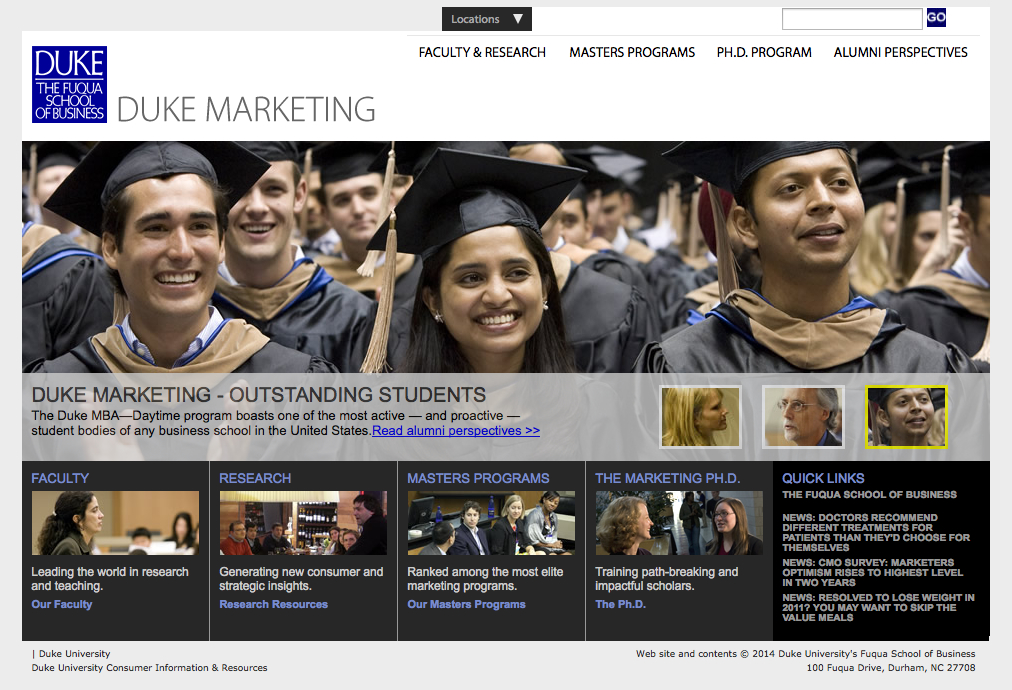Screen dimensions: 1012x690
Task: Follow the Our Masters Programs link
Action: [x=467, y=604]
